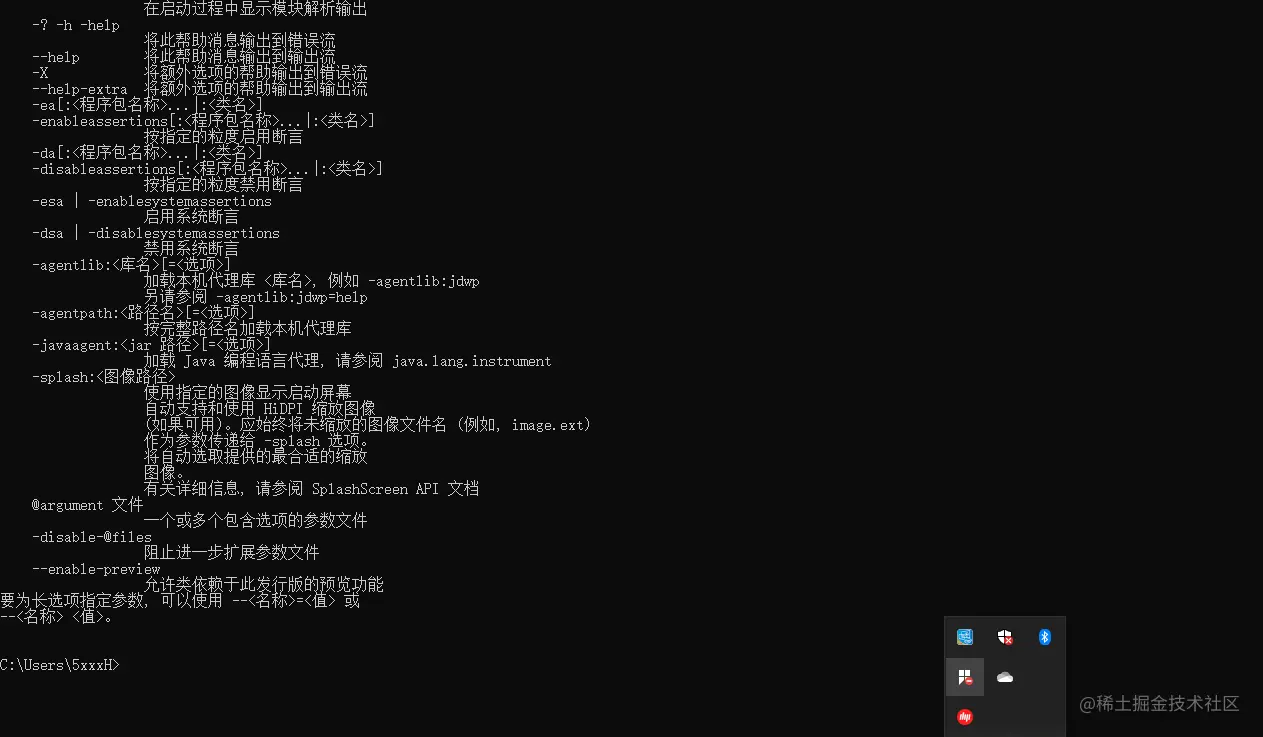This screenshot has height=737, width=1263.
Task: Click the text "将此帮助消息输出到输出流"
Action: coord(239,57)
